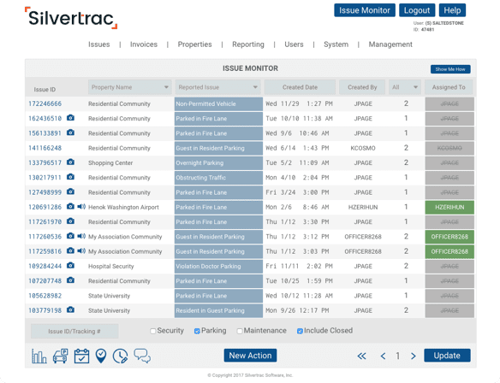View camera photo for issue 130217911
500x383 pixels.
pos(70,177)
